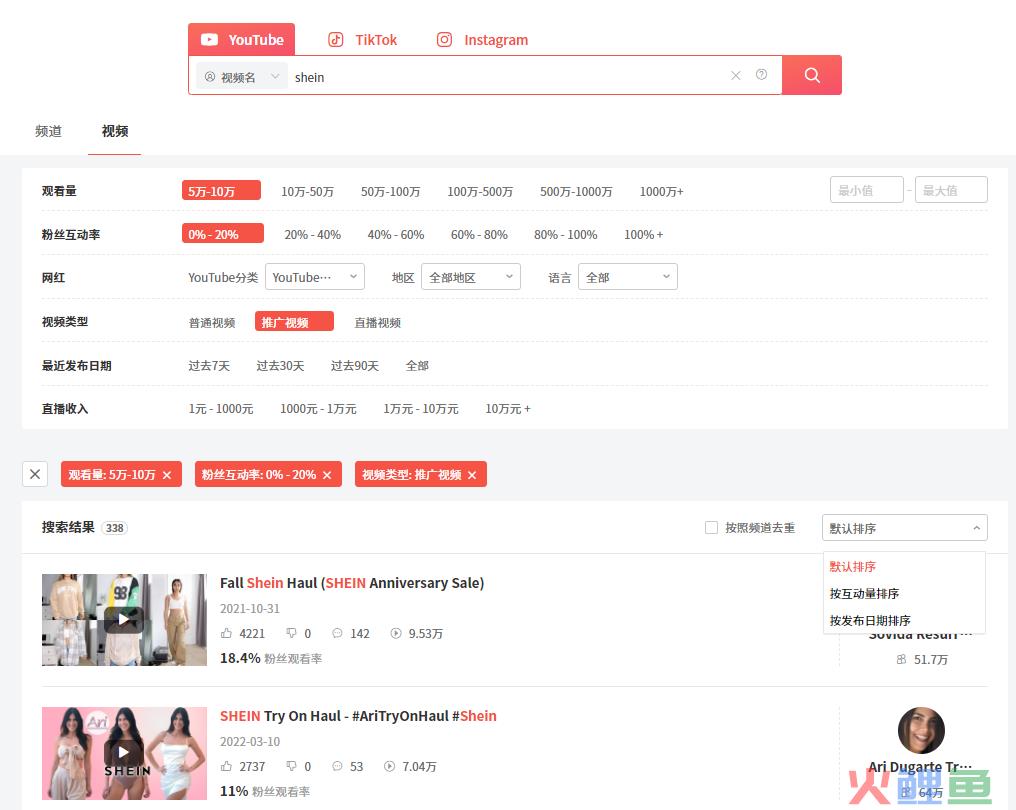Click the thumbs-up icon on Fall Shein Haul

pos(226,633)
